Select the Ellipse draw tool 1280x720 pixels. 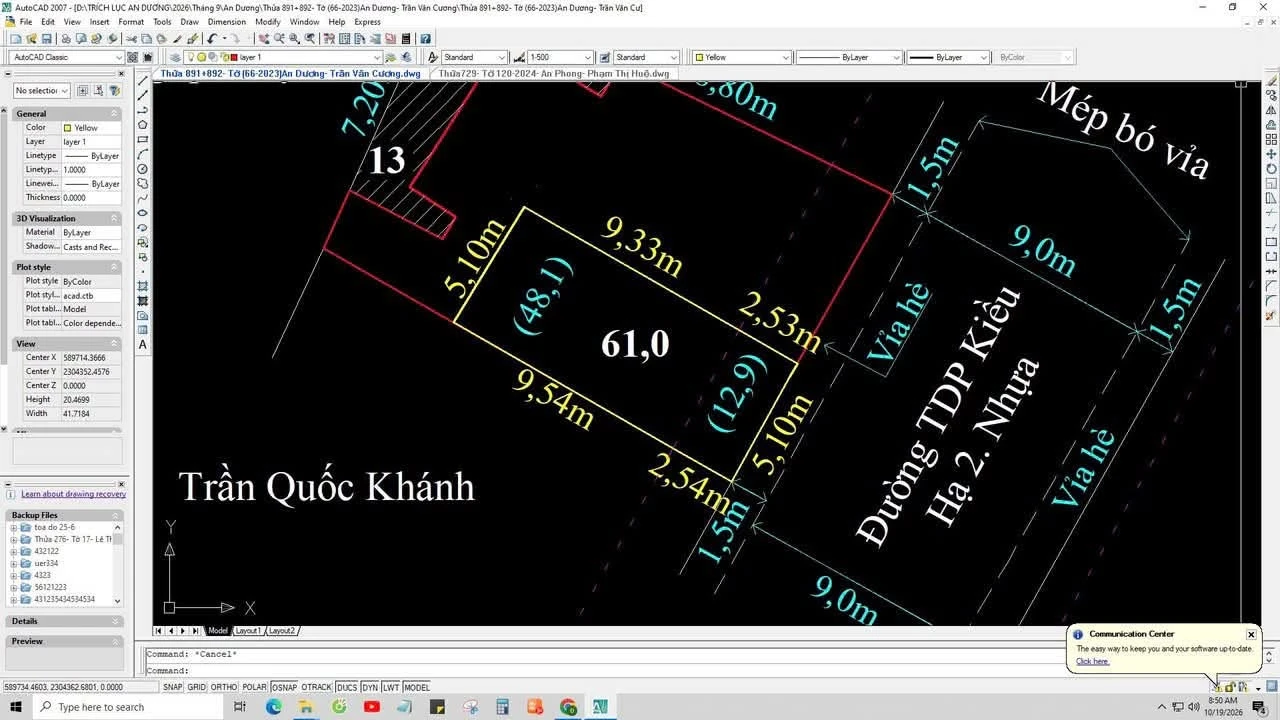pos(143,213)
